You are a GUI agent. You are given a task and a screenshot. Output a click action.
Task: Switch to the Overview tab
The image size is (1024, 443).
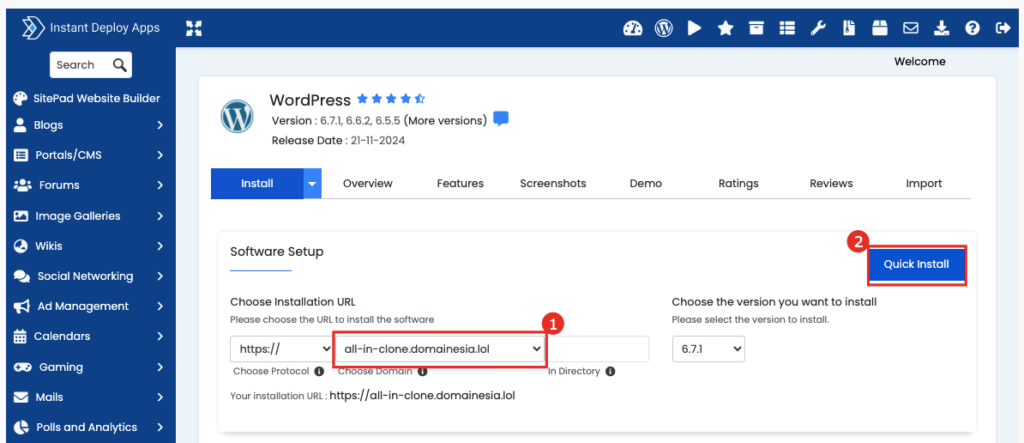pos(368,184)
